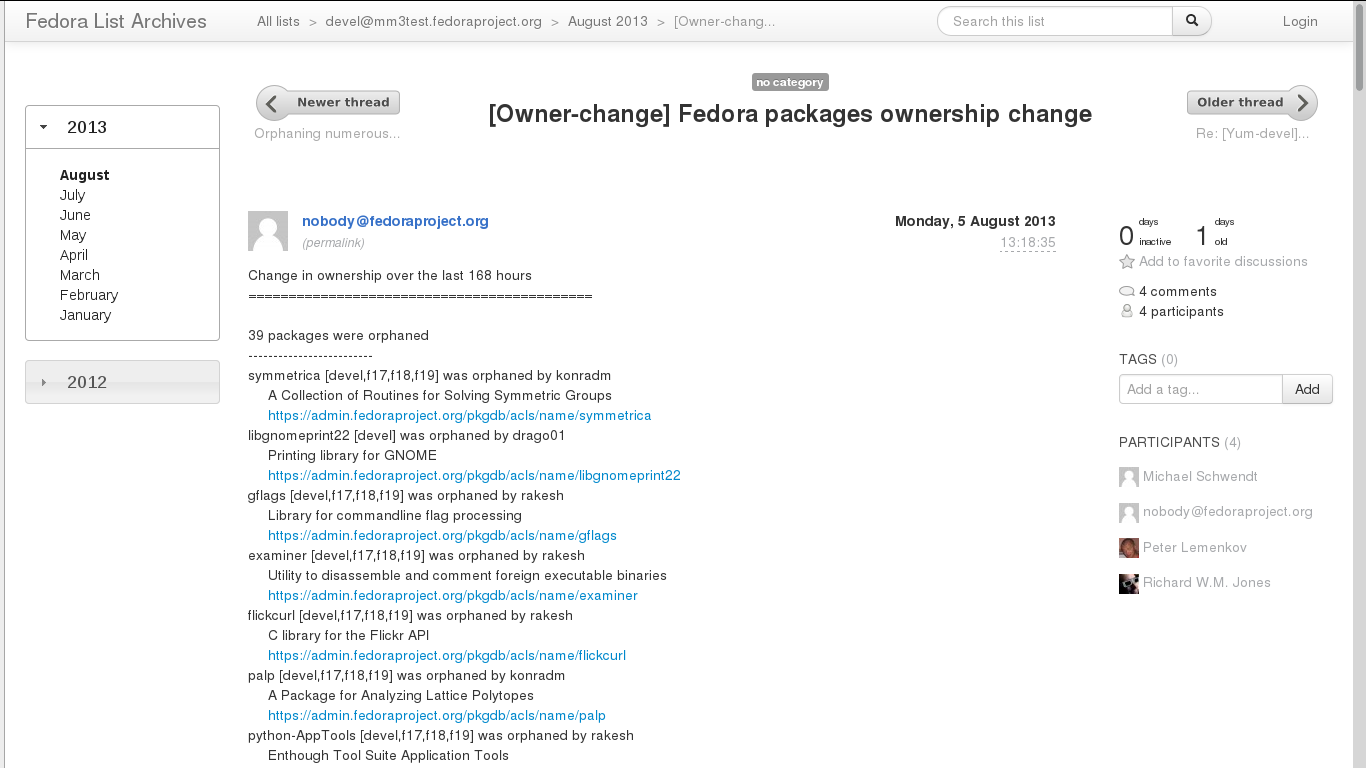
Task: Click Peter Lemenkov's avatar
Action: click(x=1129, y=548)
